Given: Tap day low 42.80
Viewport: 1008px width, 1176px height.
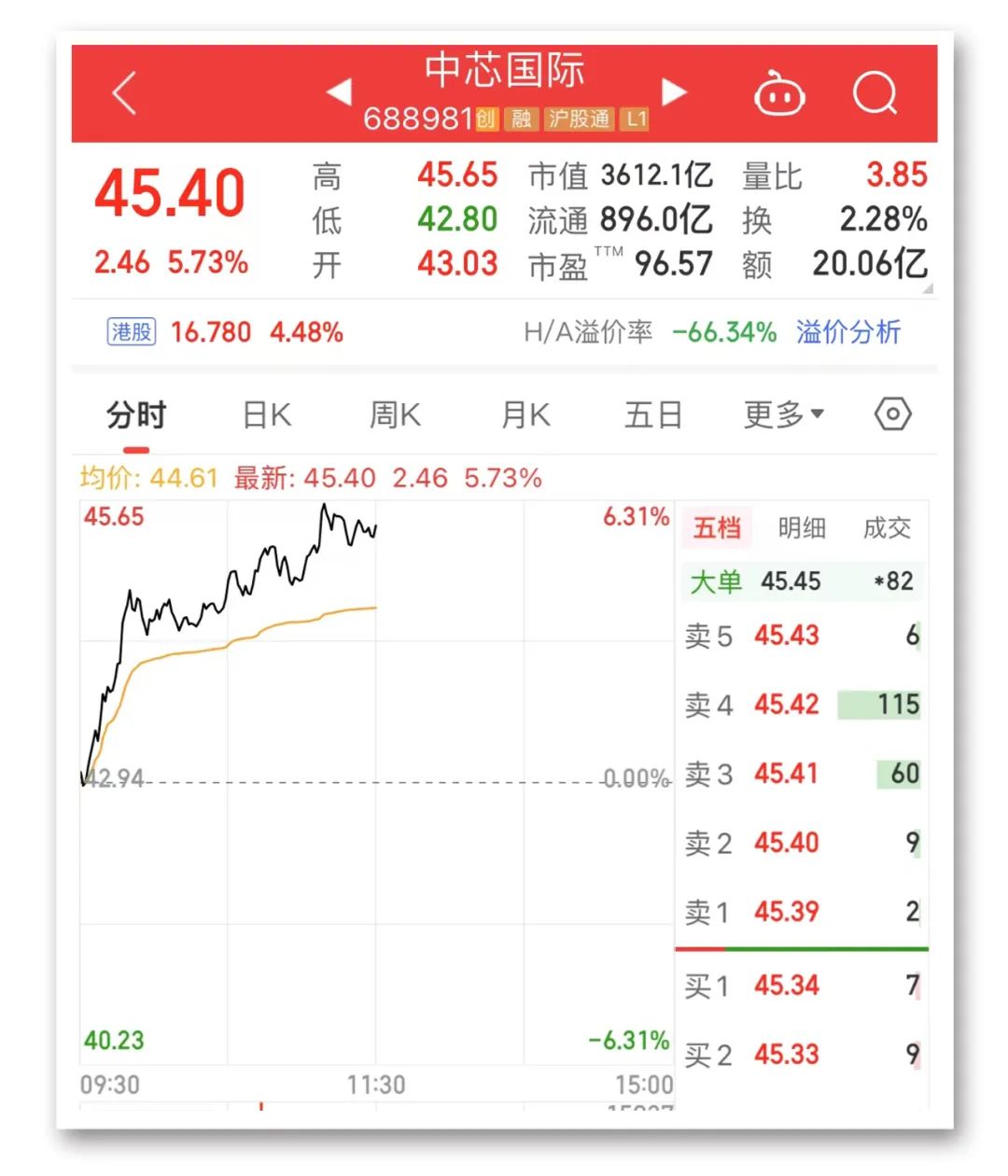Looking at the screenshot, I should 457,219.
